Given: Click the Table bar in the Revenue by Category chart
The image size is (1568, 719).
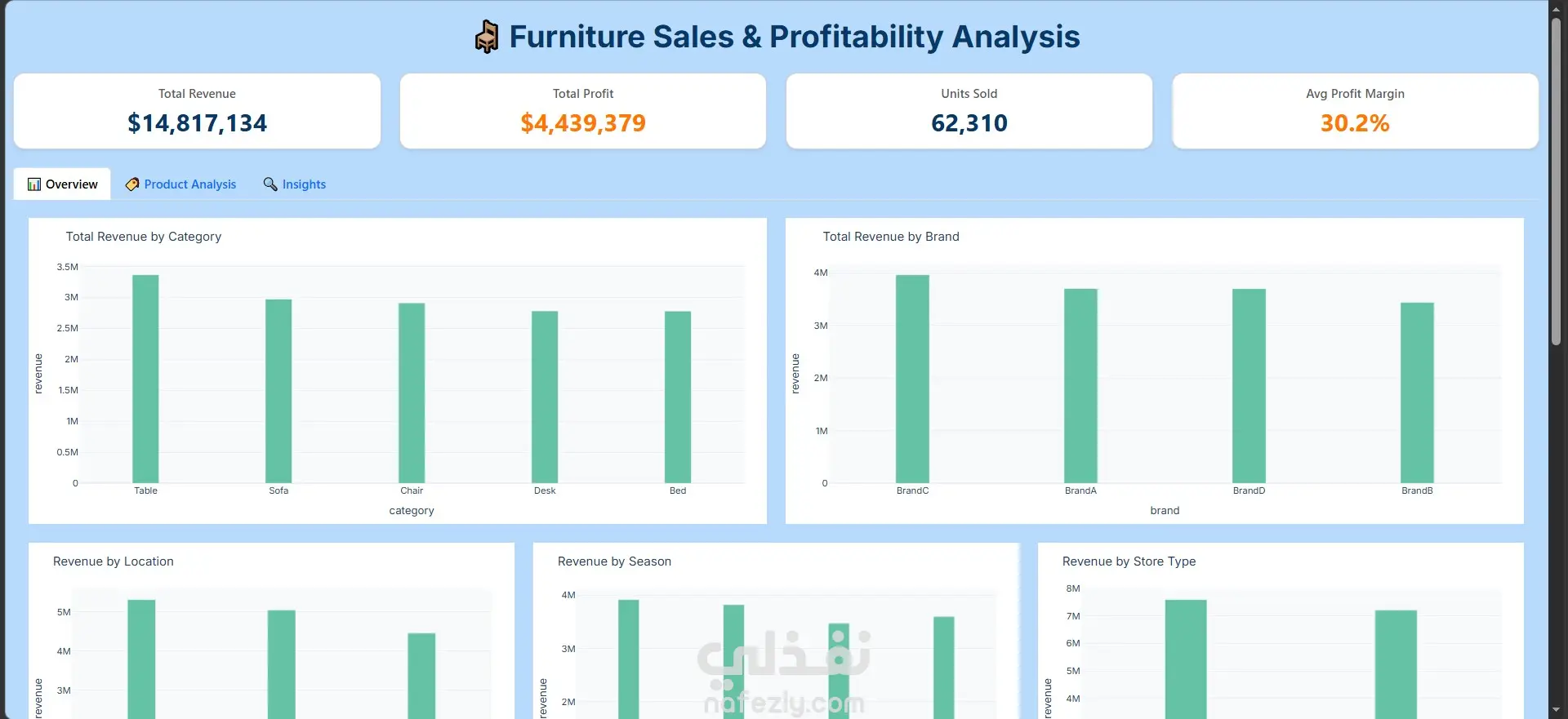Looking at the screenshot, I should (x=145, y=379).
